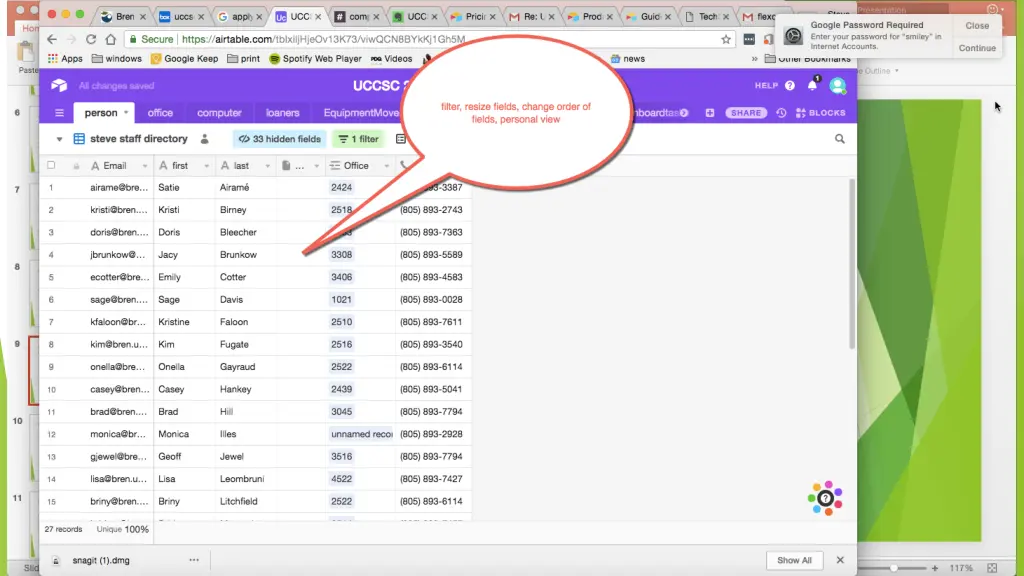This screenshot has height=576, width=1024.
Task: Open the person tab dropdown arrow
Action: pos(126,112)
